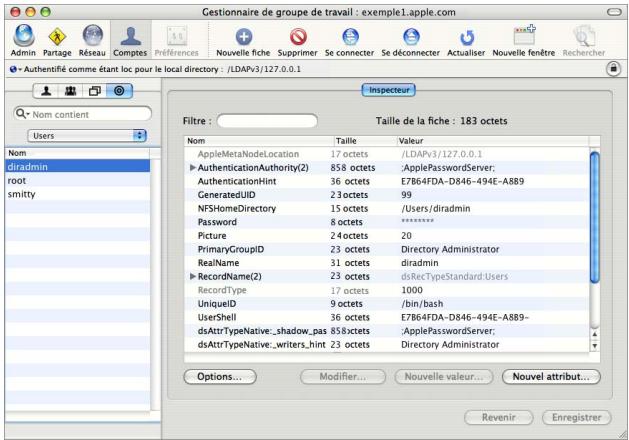Click the Modifier... button
The image size is (629, 440).
click(x=343, y=377)
